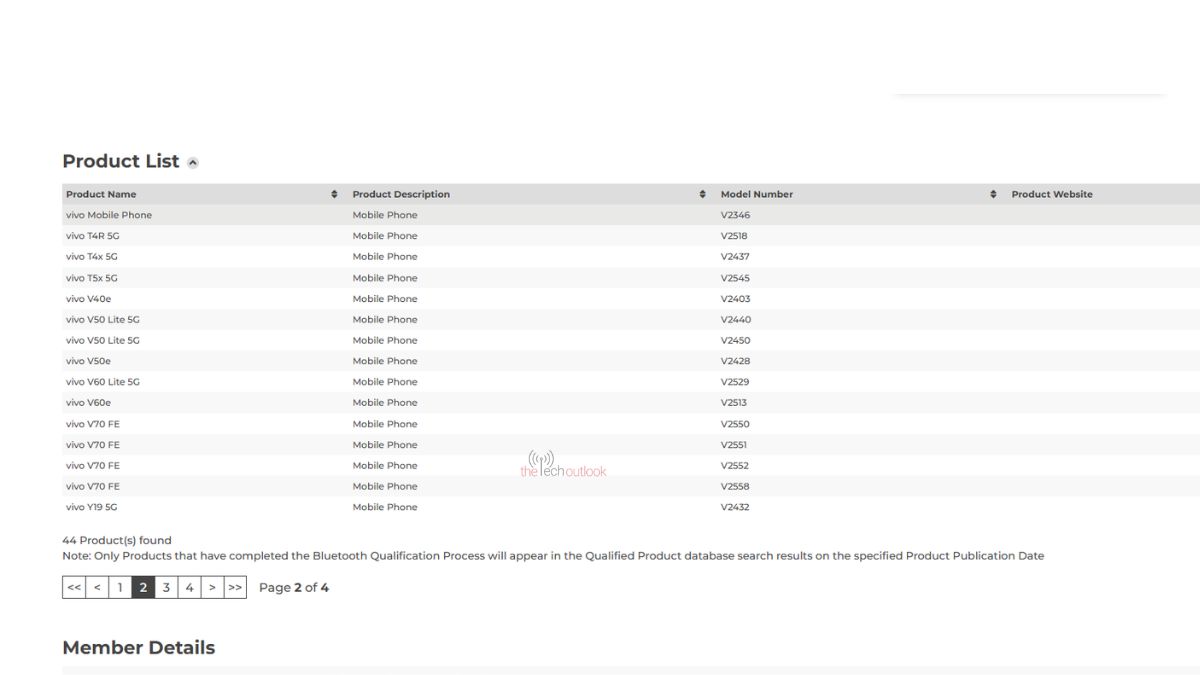1200x675 pixels.
Task: Sort by Product Name column arrows
Action: 334,194
